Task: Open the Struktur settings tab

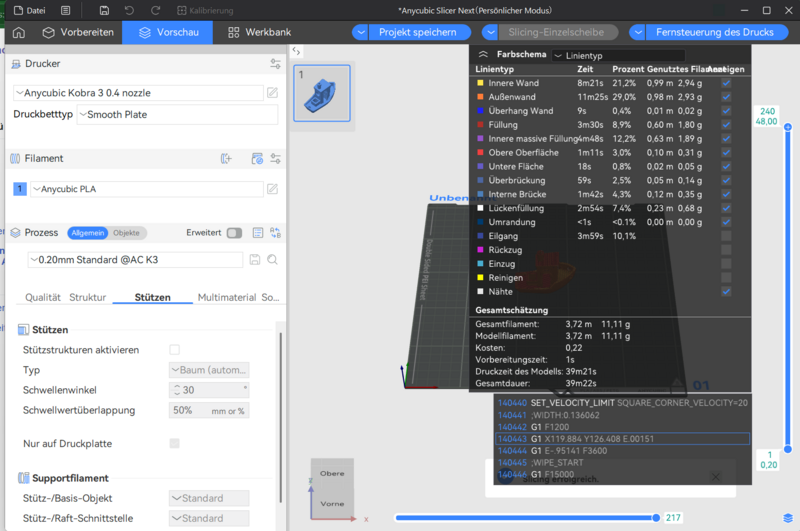Action: tap(88, 297)
